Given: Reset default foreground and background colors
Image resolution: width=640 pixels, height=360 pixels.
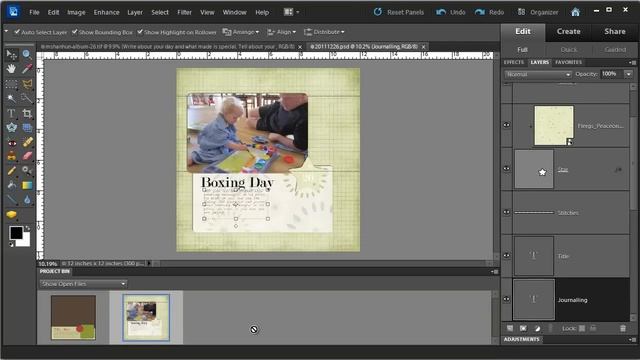Looking at the screenshot, I should click(11, 244).
